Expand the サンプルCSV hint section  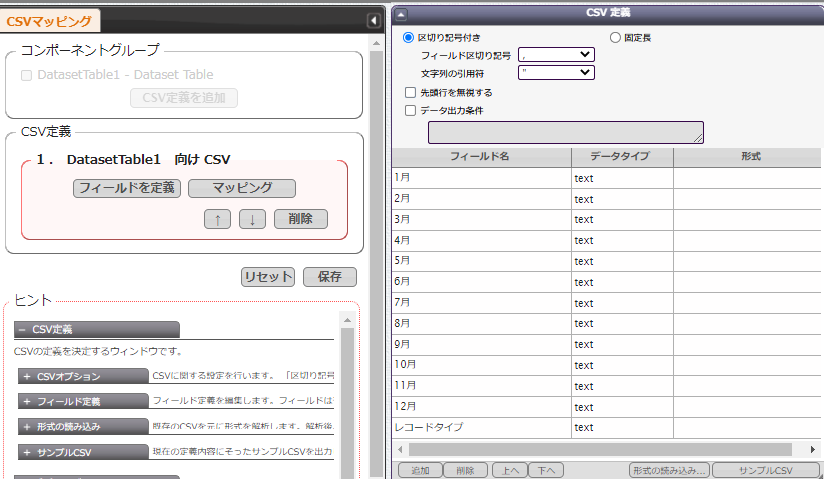click(x=83, y=452)
